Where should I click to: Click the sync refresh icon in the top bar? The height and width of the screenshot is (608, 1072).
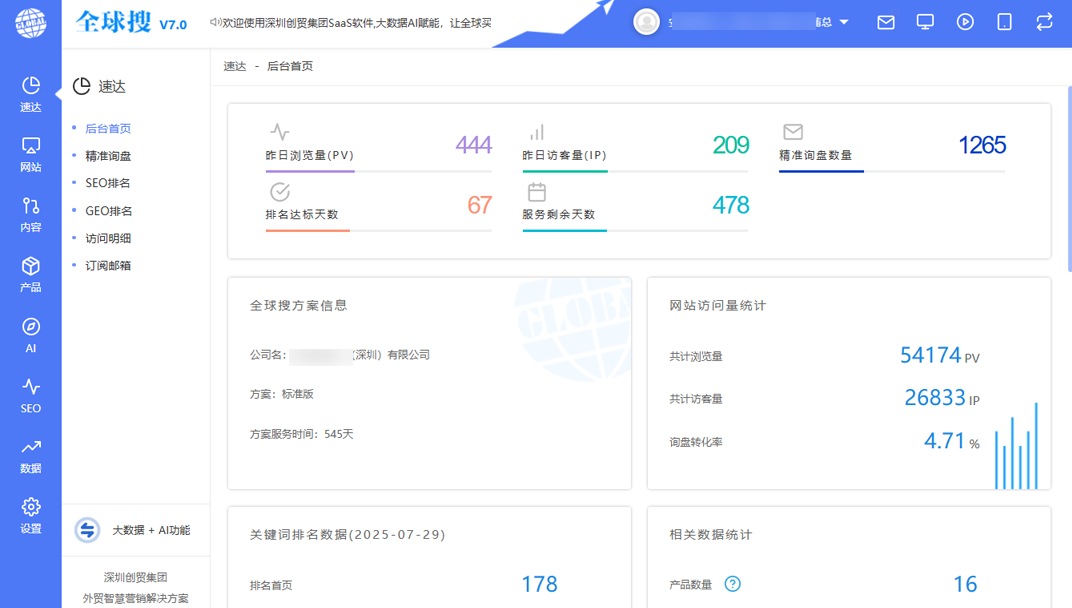1045,22
